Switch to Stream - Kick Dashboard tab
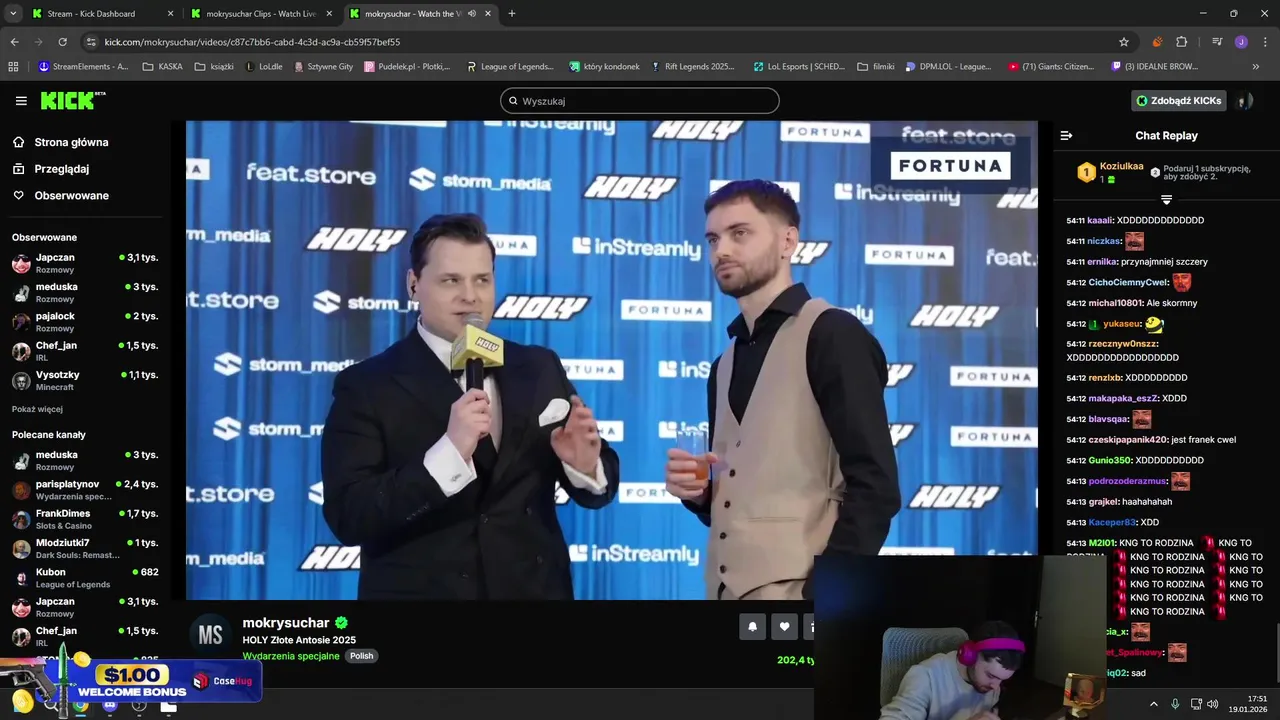 (101, 14)
